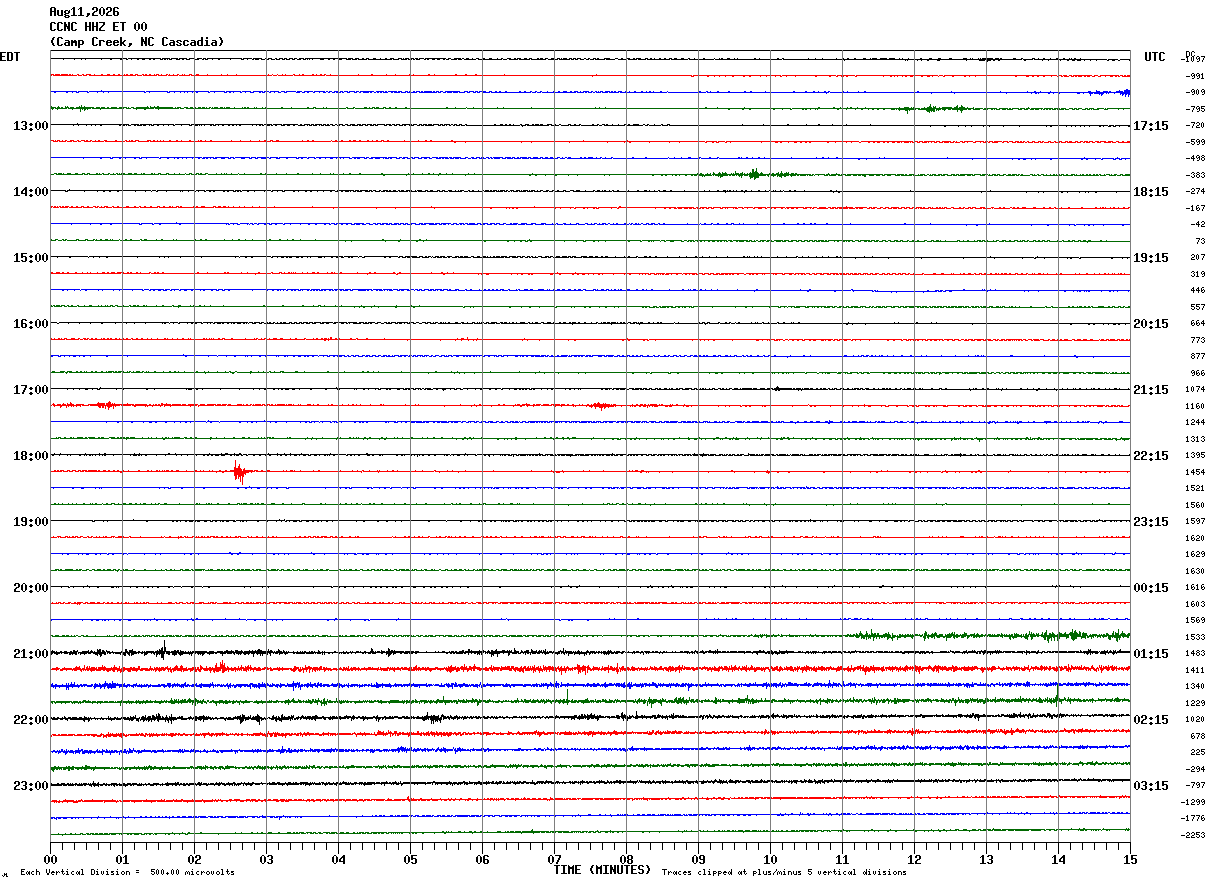The height and width of the screenshot is (886, 1210).
Task: Click the minute 07 axis tick label
Action: click(554, 860)
